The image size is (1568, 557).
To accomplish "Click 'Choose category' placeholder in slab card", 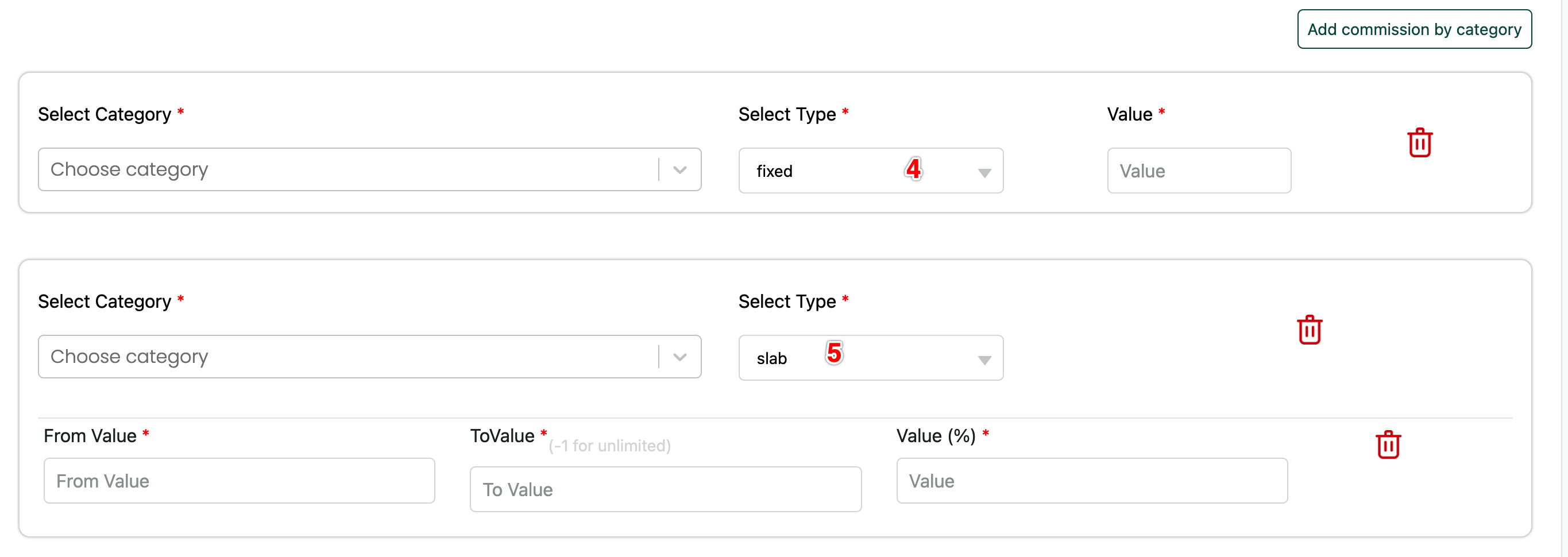I will coord(129,357).
